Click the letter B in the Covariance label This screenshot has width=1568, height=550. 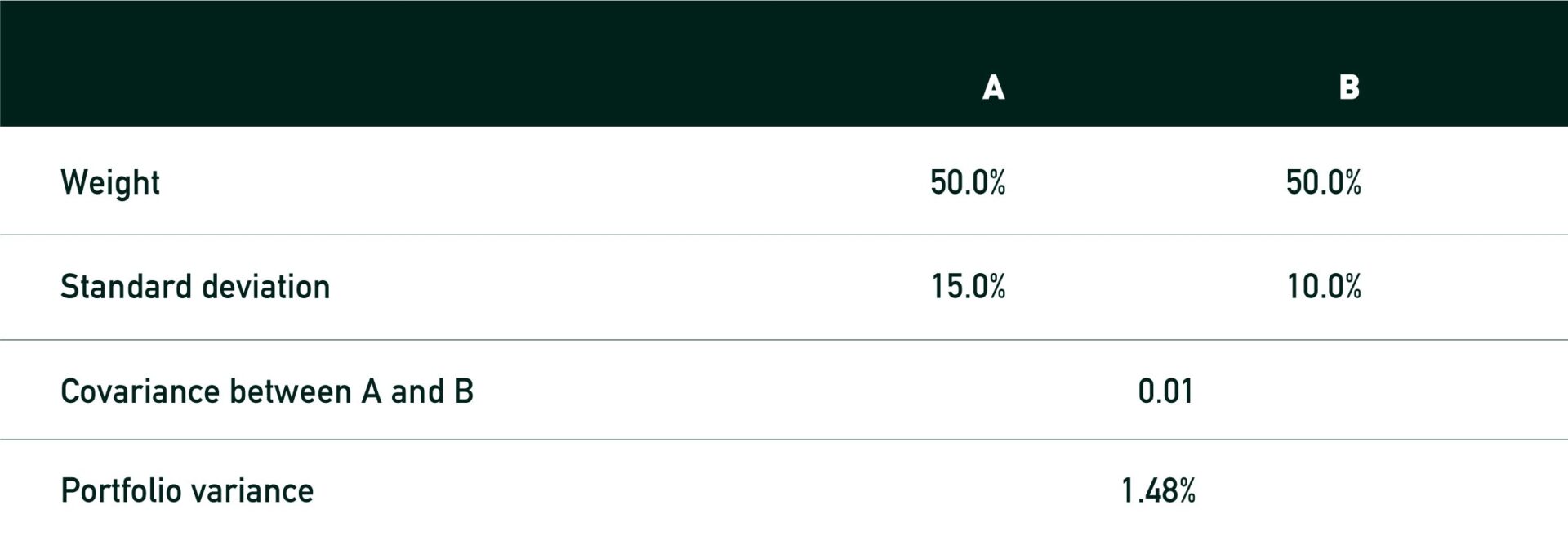click(464, 392)
